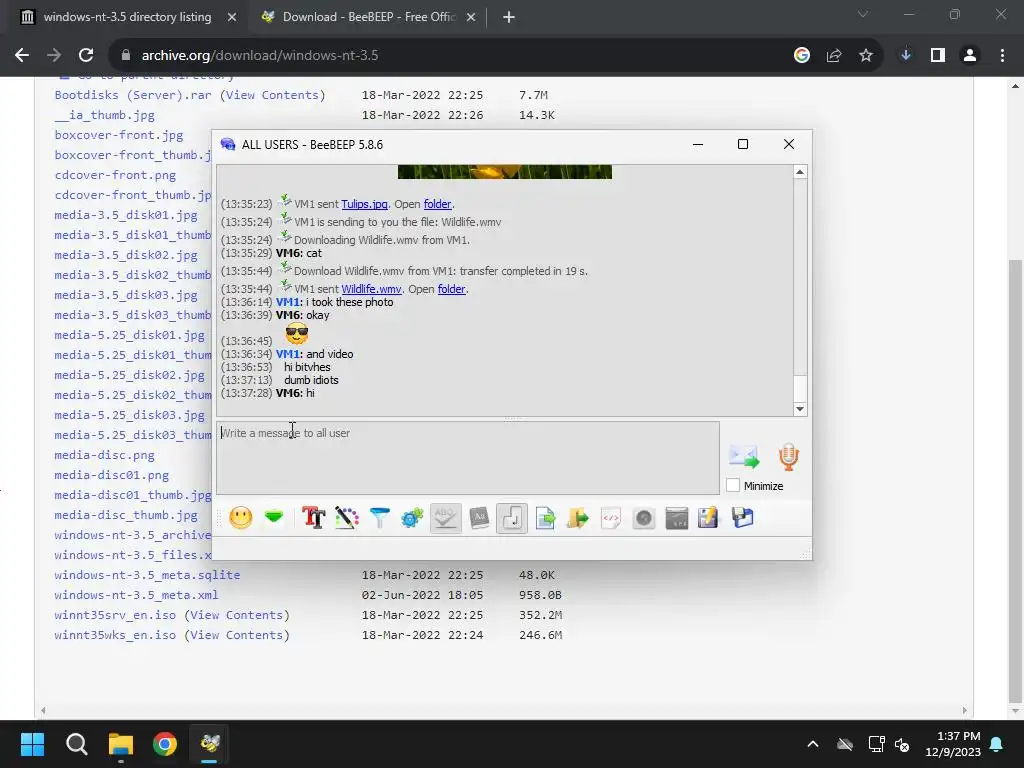
Task: Expand the system tray hidden icons chevron
Action: pos(813,744)
